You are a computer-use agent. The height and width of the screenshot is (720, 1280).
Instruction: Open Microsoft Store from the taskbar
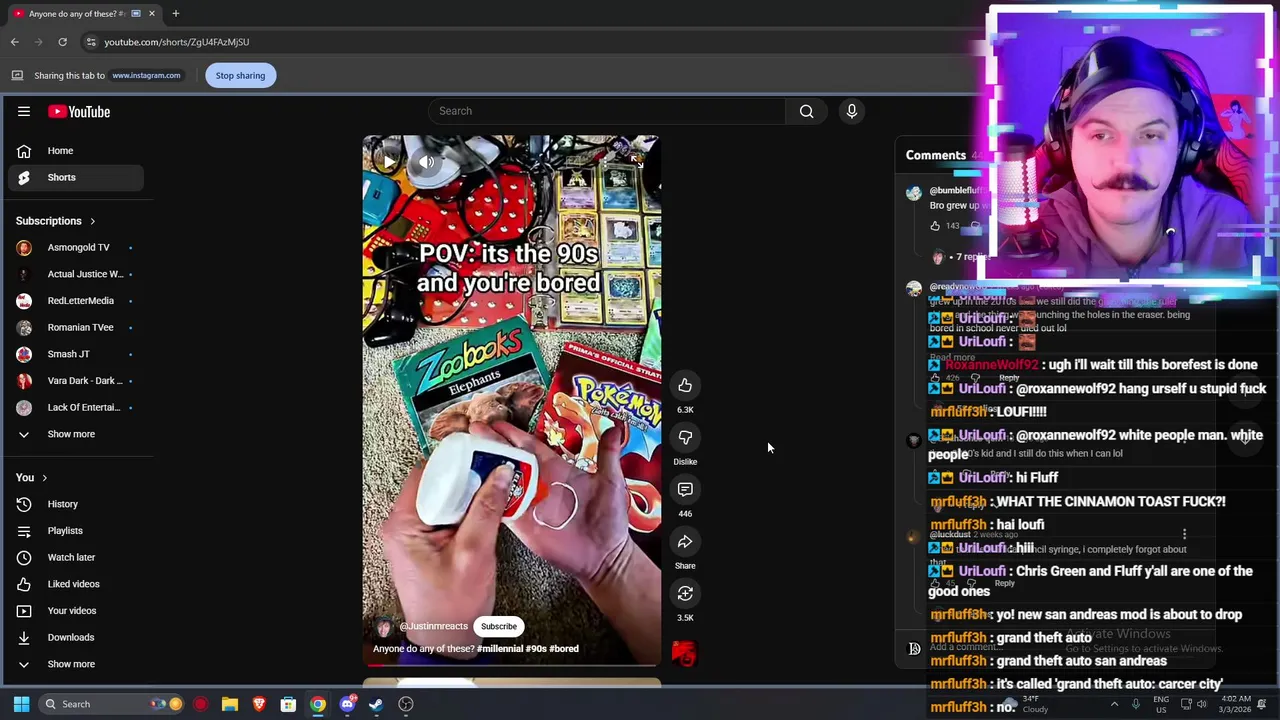click(x=288, y=704)
